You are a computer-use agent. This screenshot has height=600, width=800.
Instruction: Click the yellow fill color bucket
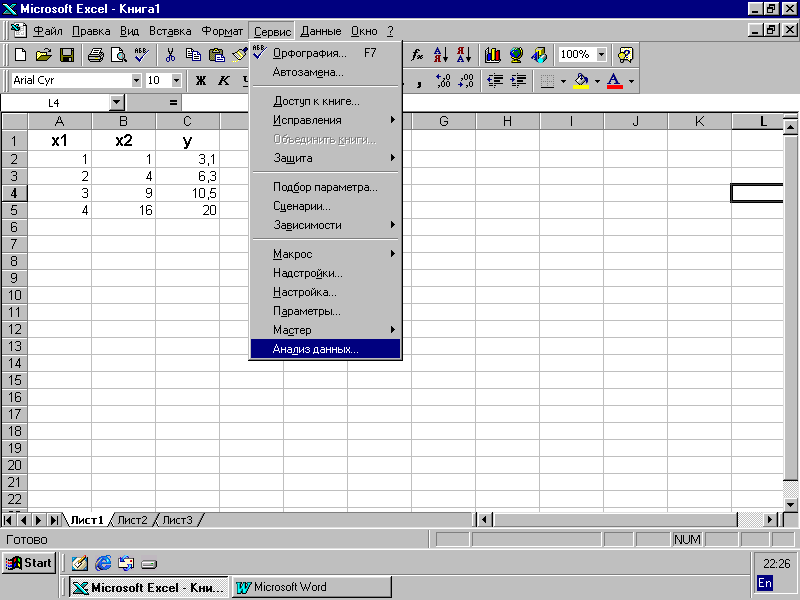[x=581, y=80]
